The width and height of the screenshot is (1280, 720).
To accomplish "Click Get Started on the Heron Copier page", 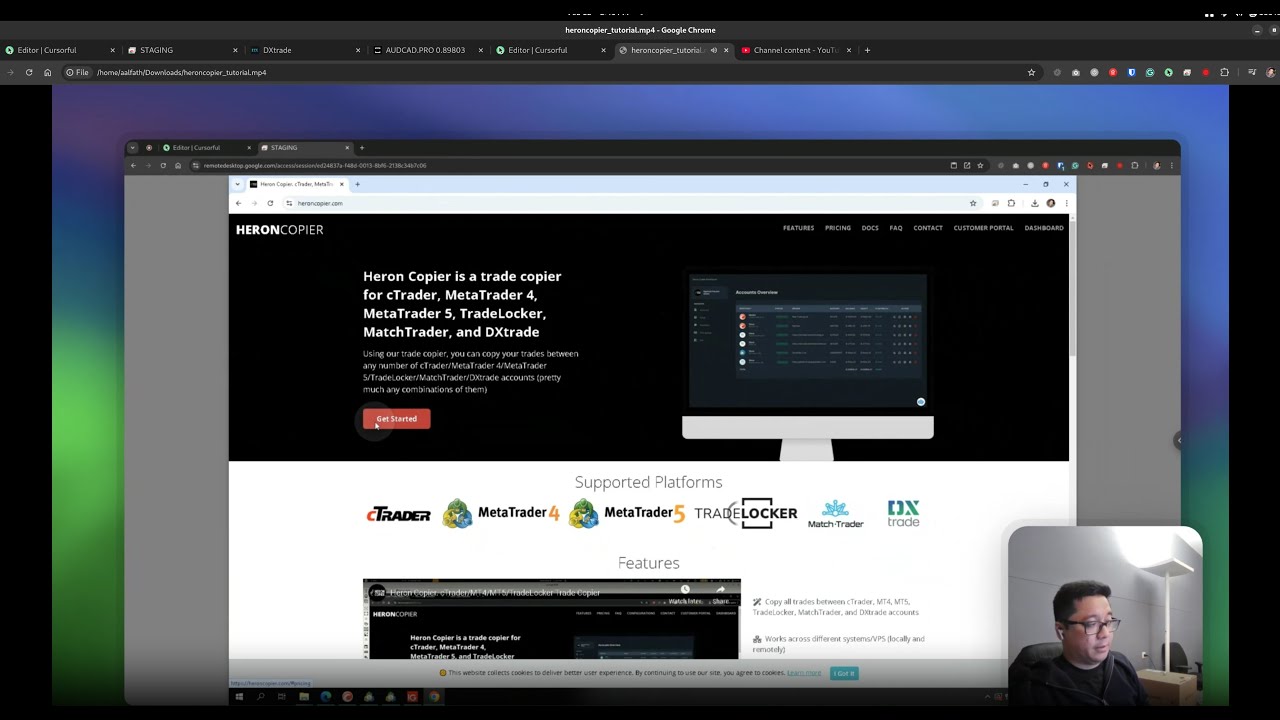I will [397, 419].
